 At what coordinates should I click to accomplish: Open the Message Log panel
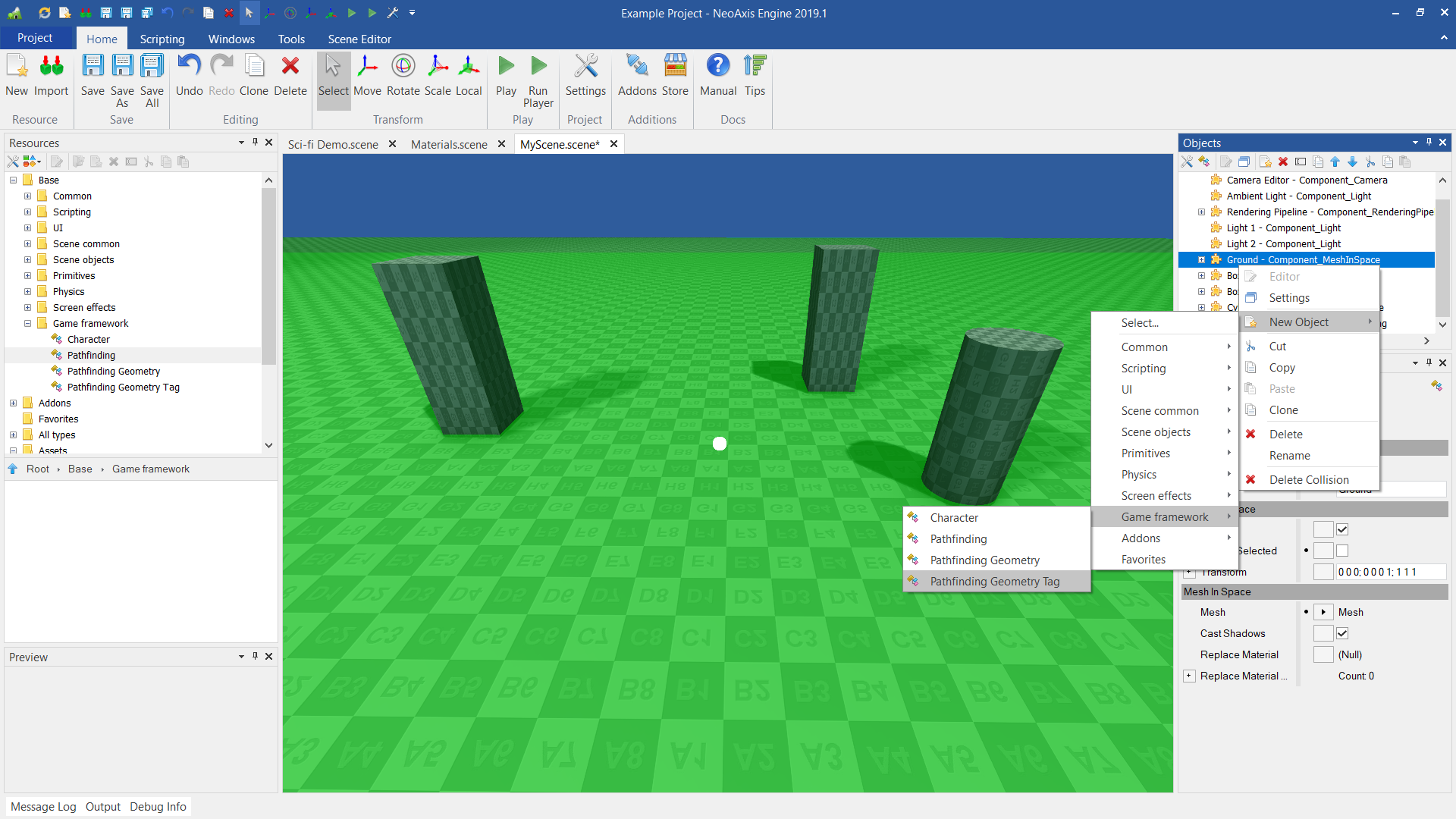click(x=43, y=806)
